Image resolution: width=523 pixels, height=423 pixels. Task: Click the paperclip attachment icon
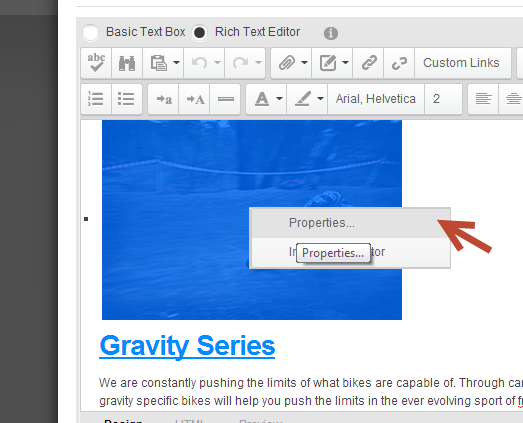tap(287, 63)
